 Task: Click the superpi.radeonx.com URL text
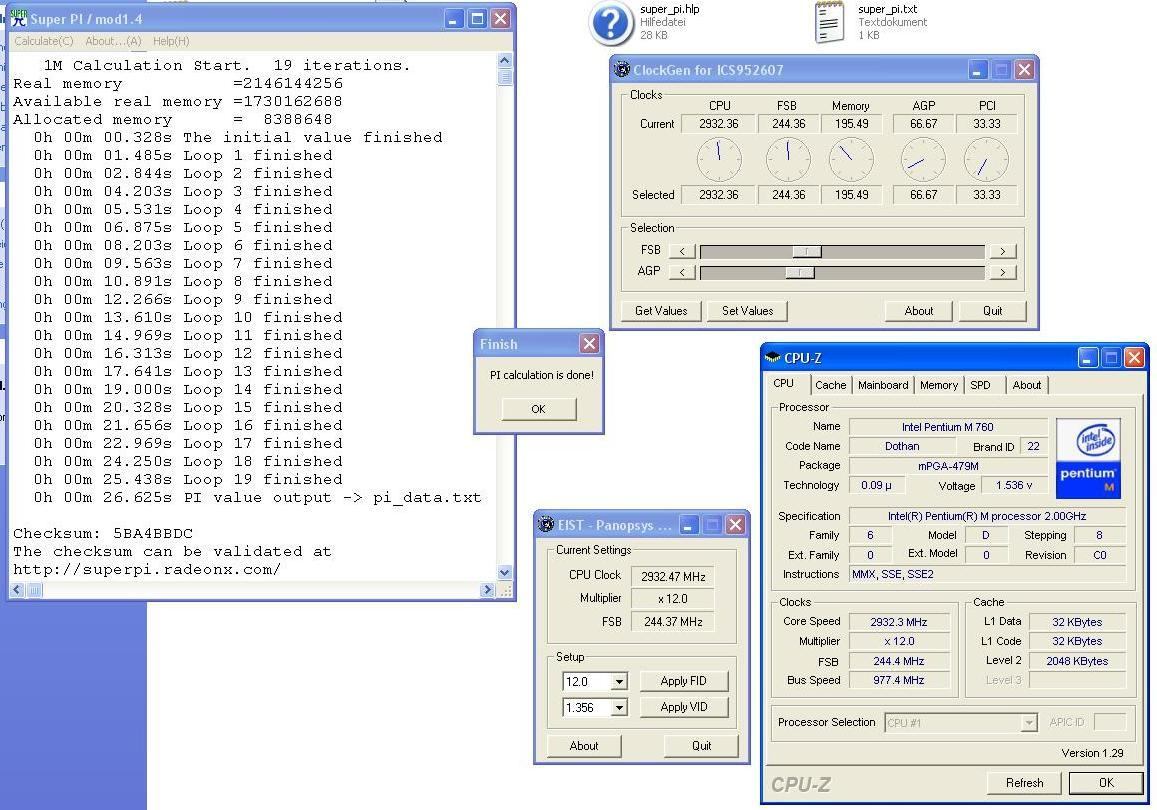point(147,570)
